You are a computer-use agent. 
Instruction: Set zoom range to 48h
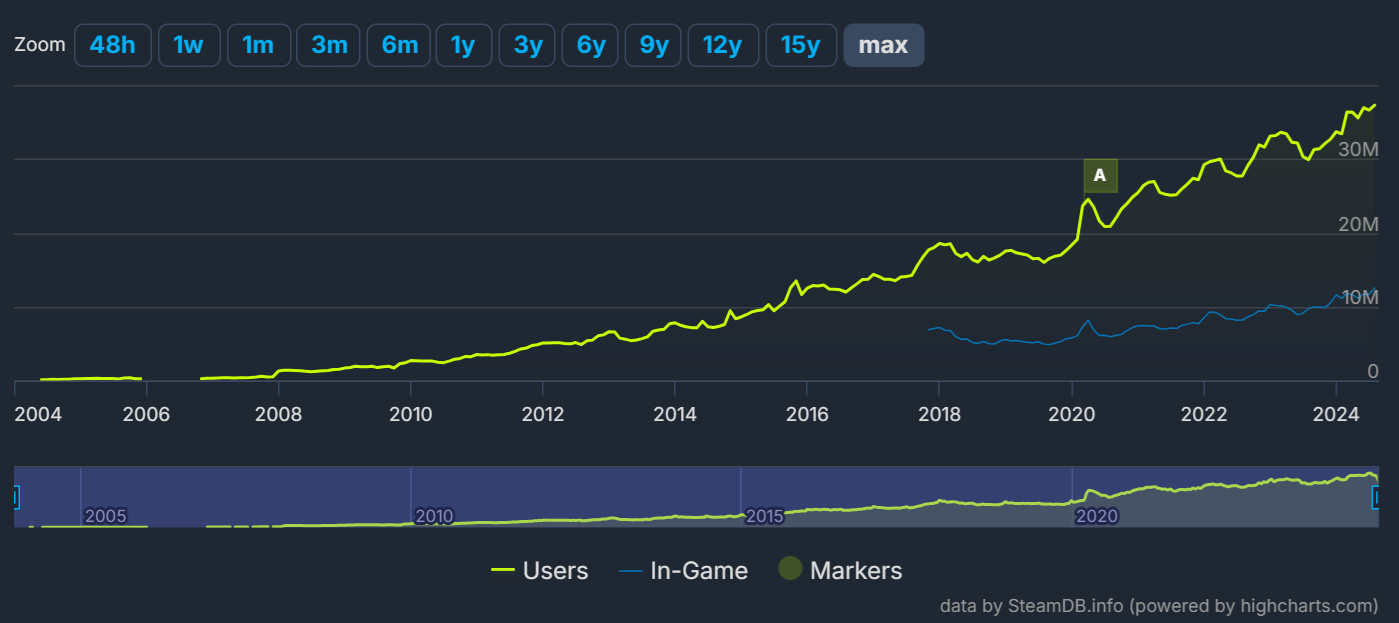coord(113,45)
